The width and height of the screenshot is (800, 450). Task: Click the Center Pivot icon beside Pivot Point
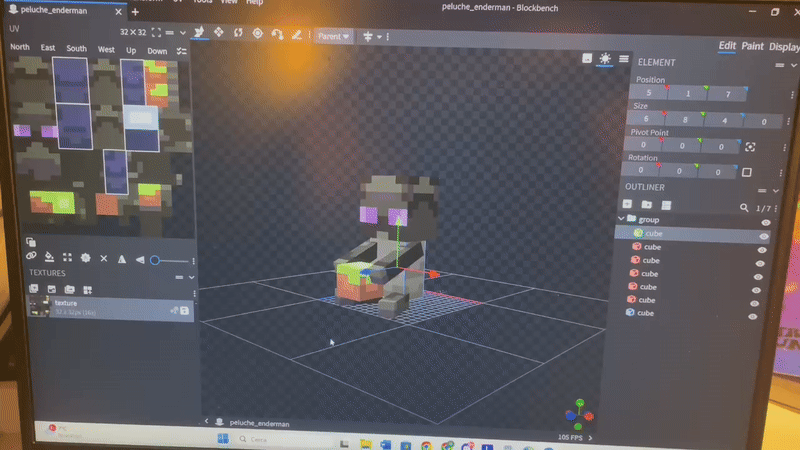(750, 147)
